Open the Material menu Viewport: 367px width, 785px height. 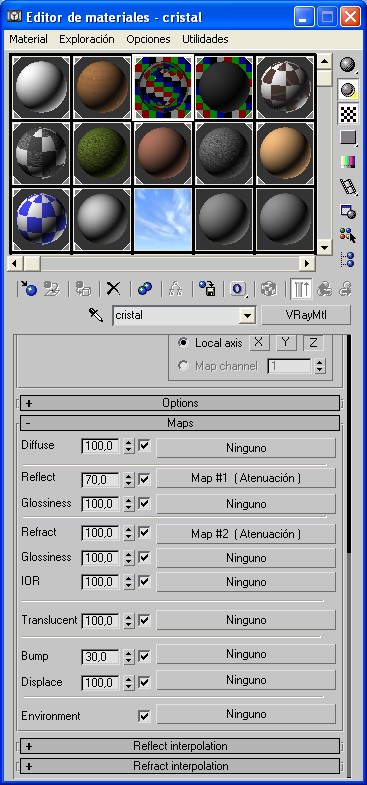point(29,39)
